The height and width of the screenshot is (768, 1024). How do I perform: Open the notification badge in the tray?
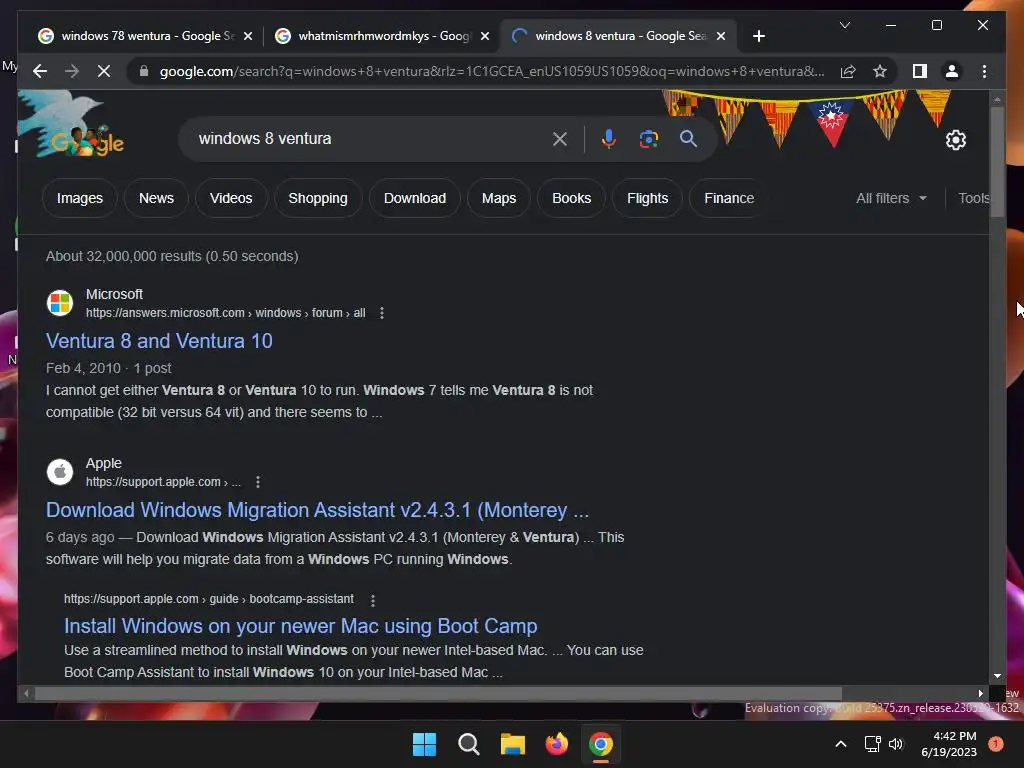(995, 744)
